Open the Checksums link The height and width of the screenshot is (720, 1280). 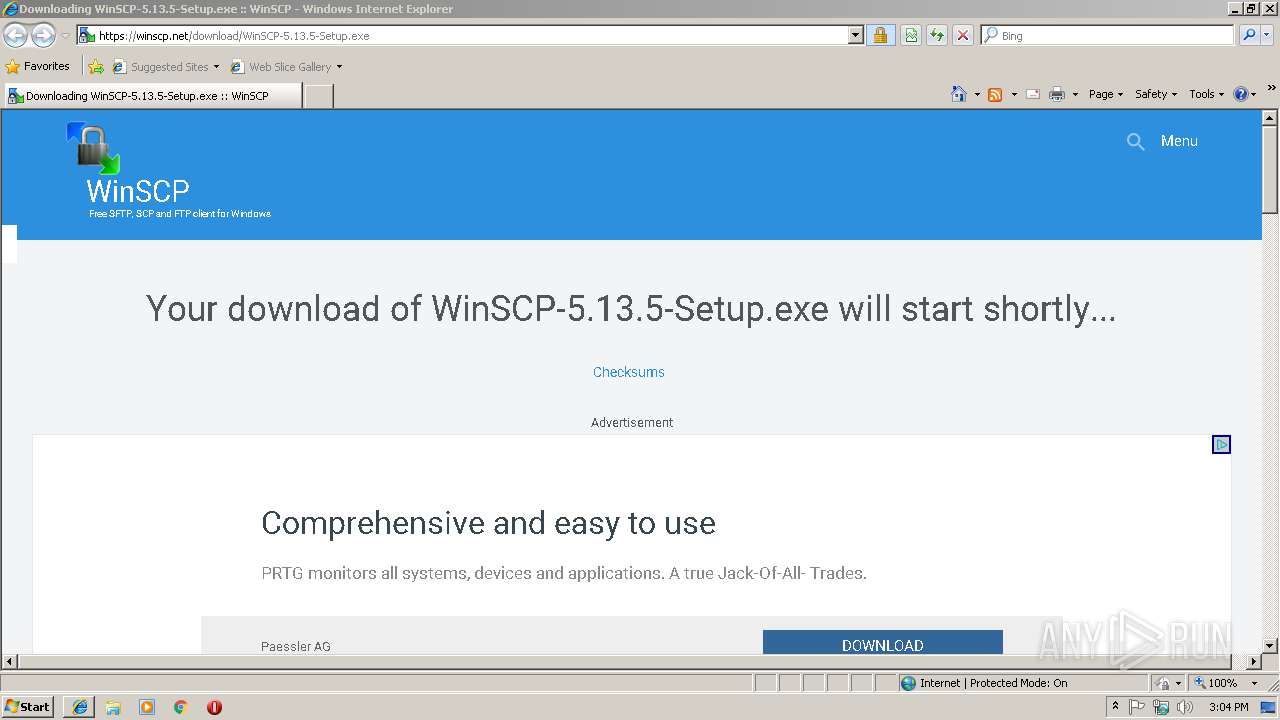(629, 372)
